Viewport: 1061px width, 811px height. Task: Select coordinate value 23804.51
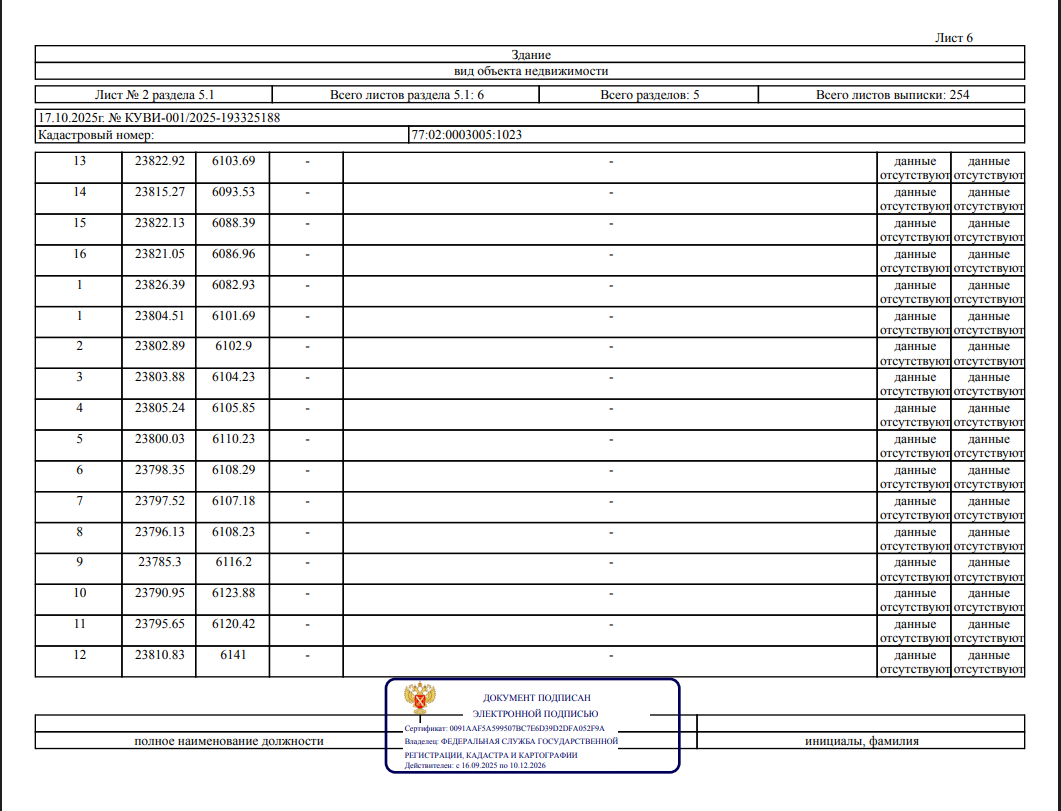[160, 316]
